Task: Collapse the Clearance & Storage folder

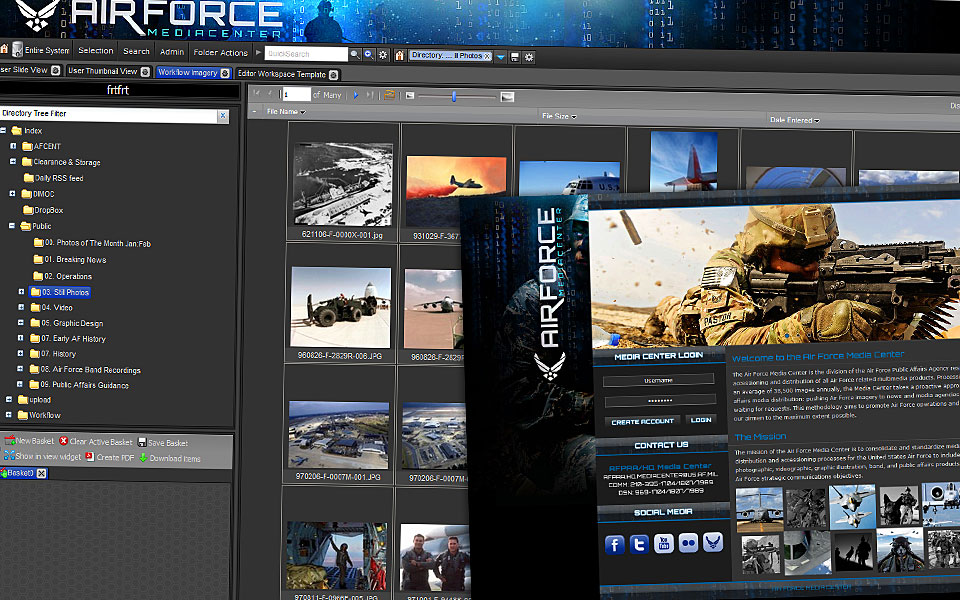Action: (x=12, y=162)
